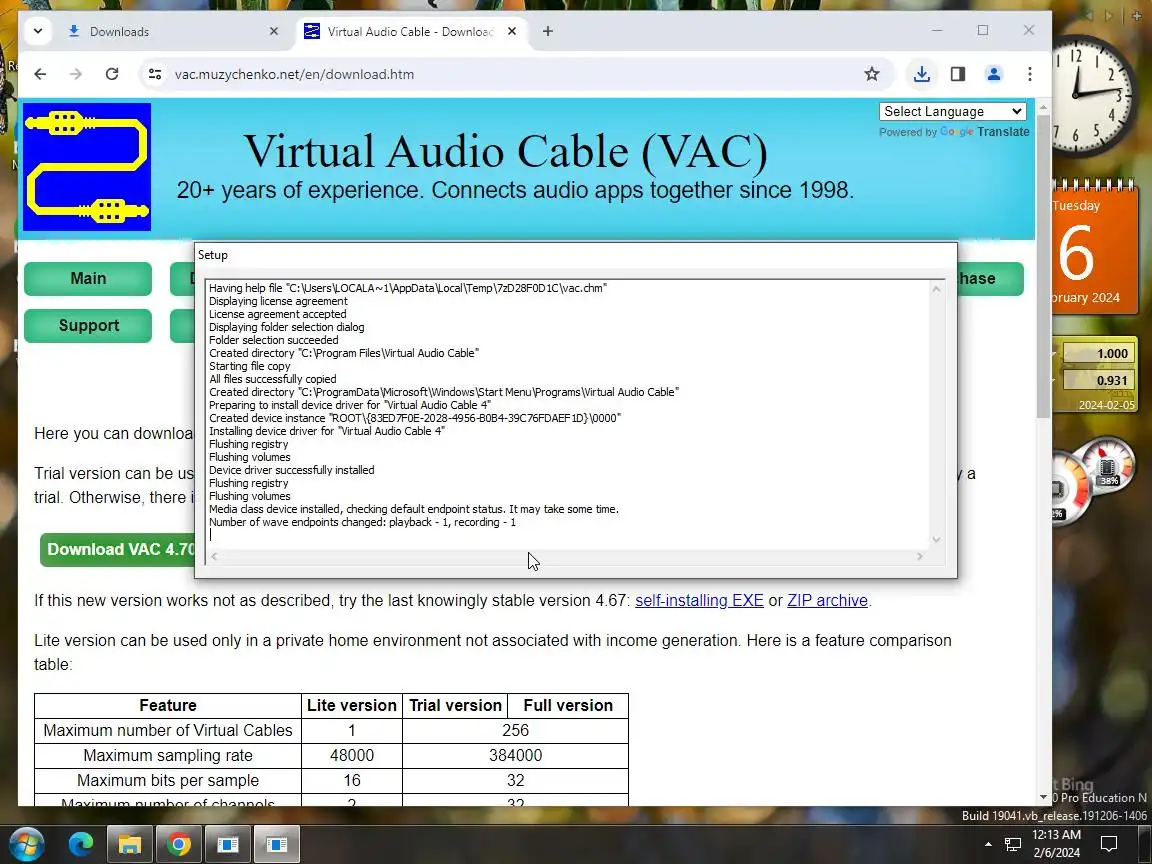Open a new browser tab
The height and width of the screenshot is (864, 1152).
[x=547, y=32]
